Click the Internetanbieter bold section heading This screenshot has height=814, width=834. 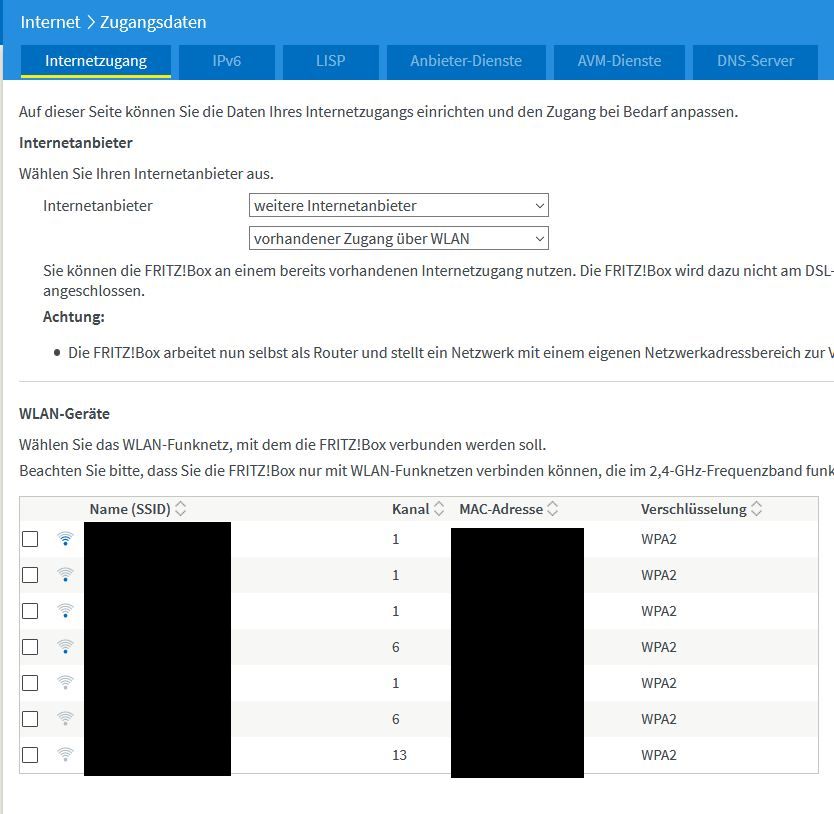[x=76, y=143]
